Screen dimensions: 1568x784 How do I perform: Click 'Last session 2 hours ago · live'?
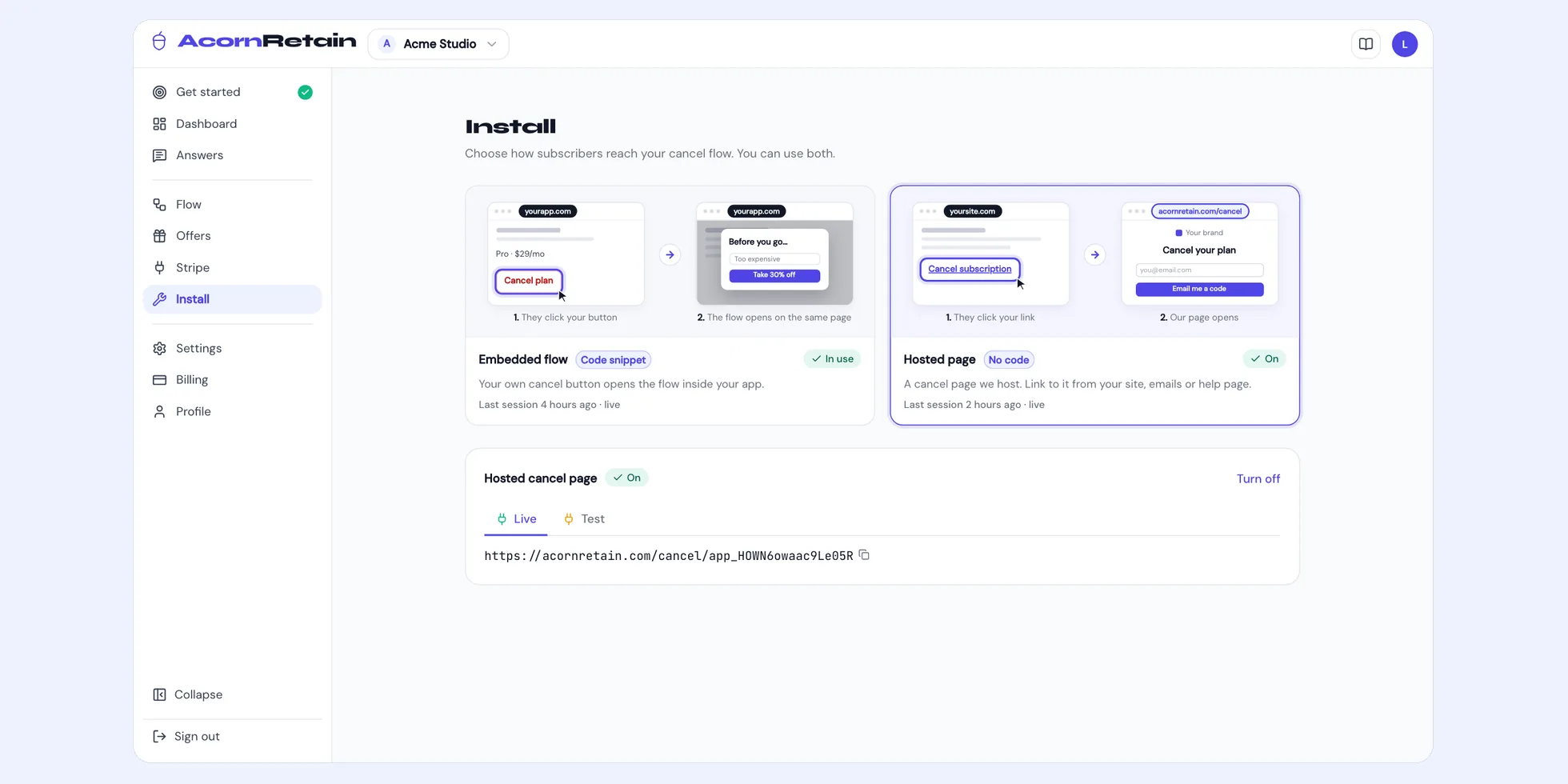(974, 404)
